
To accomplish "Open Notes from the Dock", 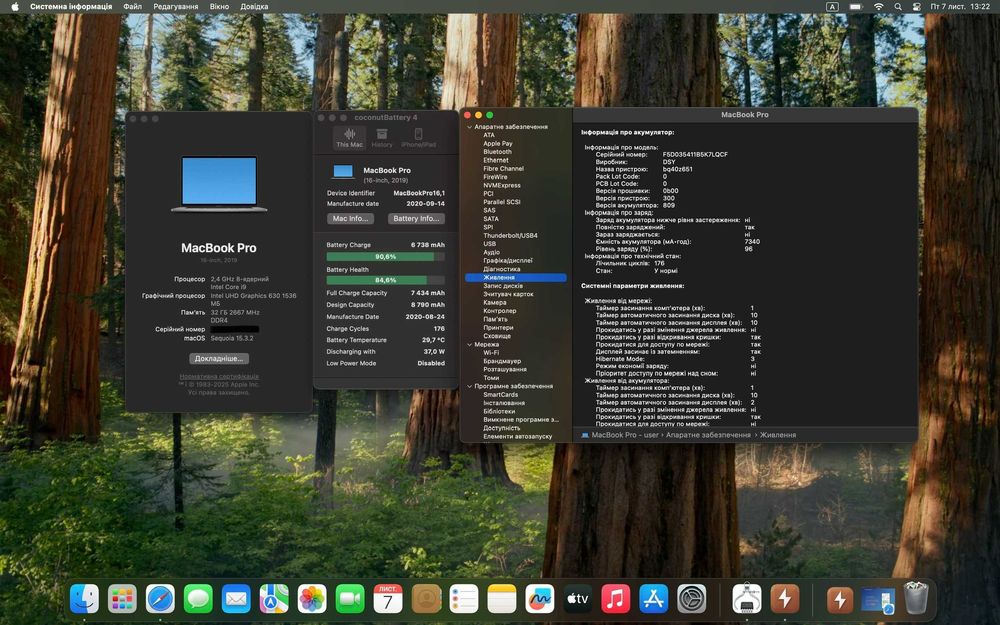I will pyautogui.click(x=502, y=599).
